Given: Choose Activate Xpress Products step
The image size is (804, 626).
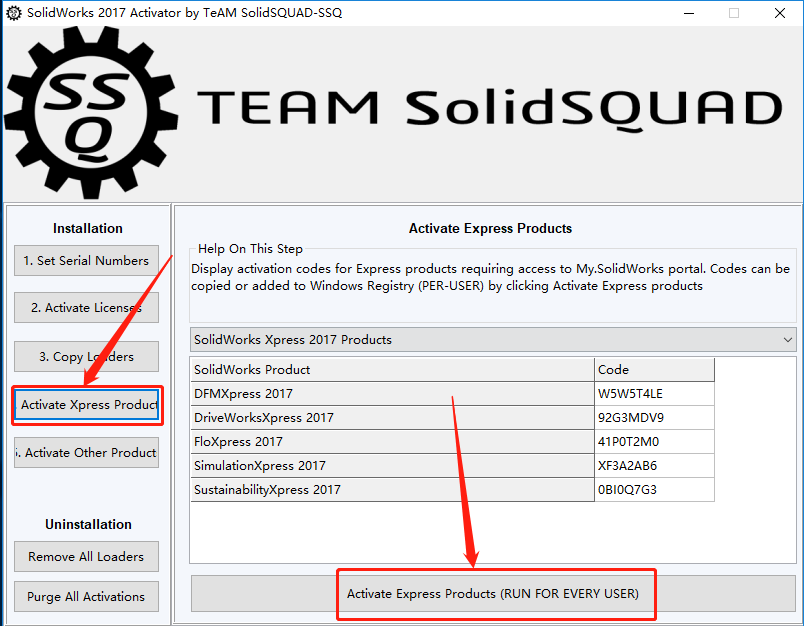Looking at the screenshot, I should (87, 405).
